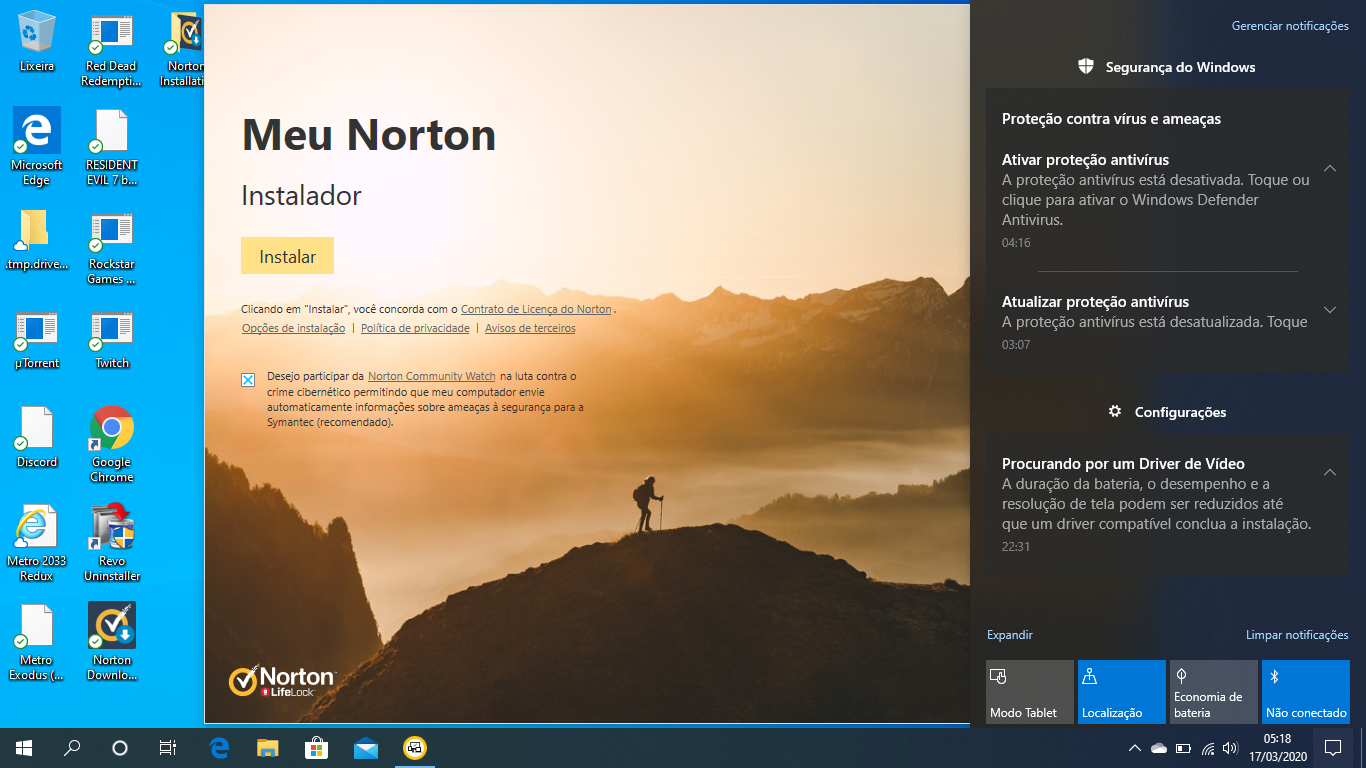The image size is (1366, 768).
Task: Click Expandir to show more quick actions
Action: 1010,635
